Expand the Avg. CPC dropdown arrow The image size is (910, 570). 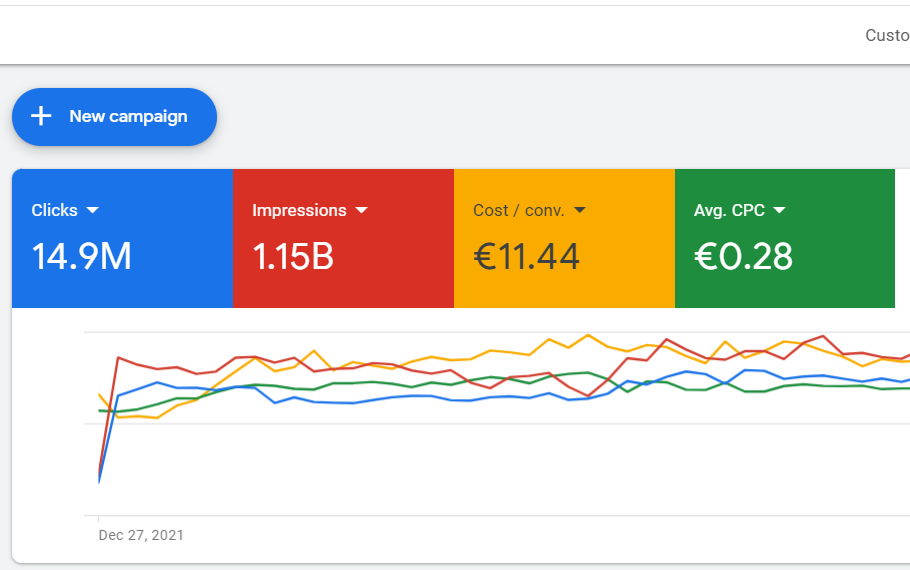pyautogui.click(x=780, y=210)
